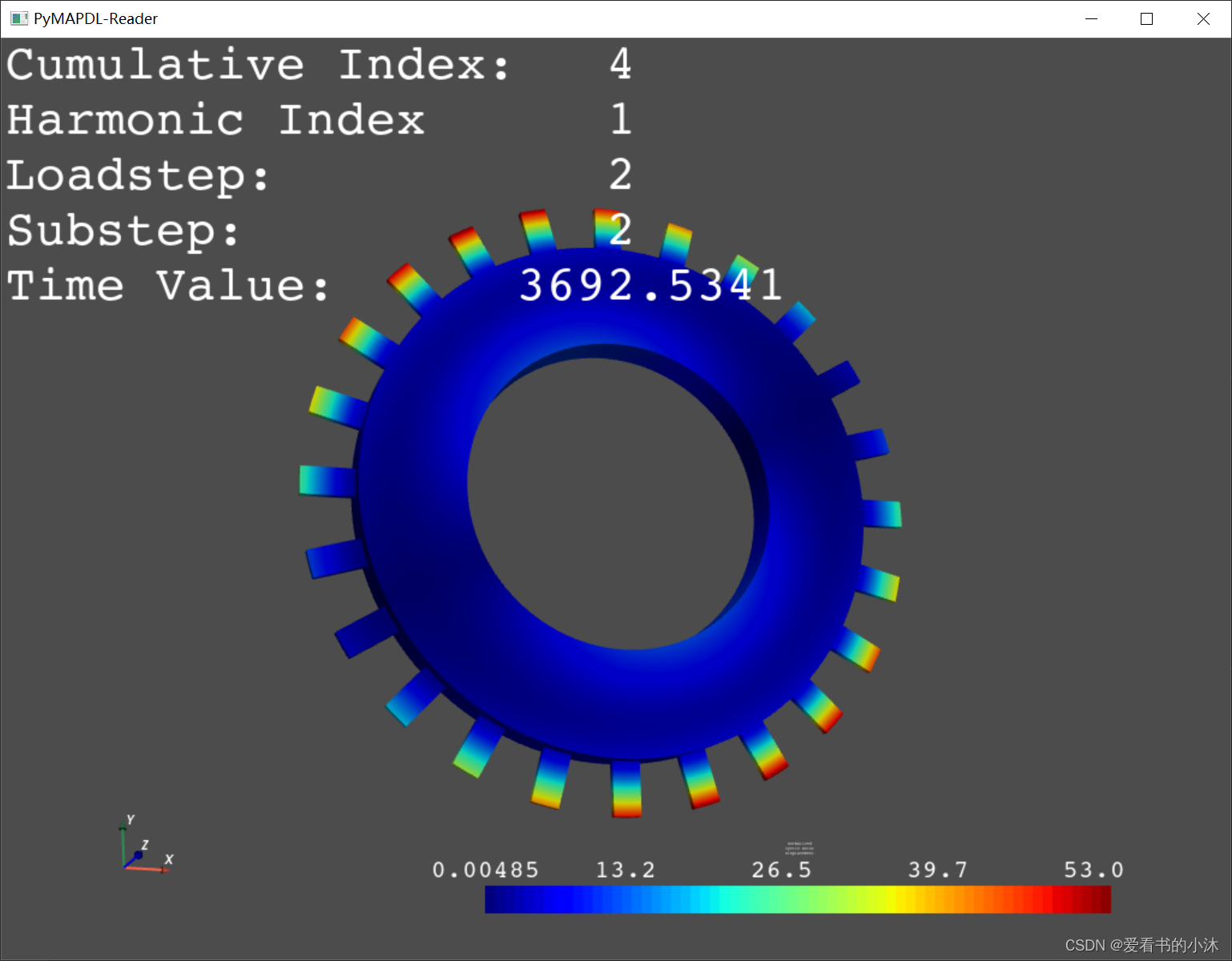
Task: Minimize the PyMAPDL-Reader window
Action: coord(1091,18)
